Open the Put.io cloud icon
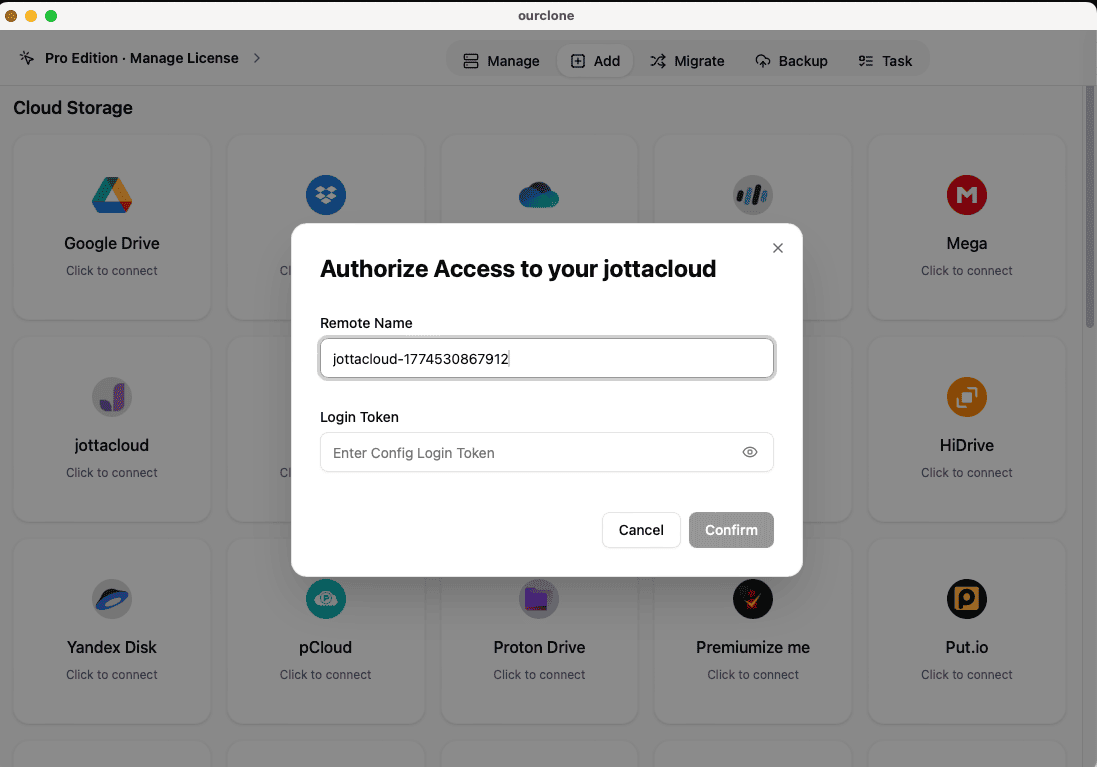1097x767 pixels. click(966, 599)
